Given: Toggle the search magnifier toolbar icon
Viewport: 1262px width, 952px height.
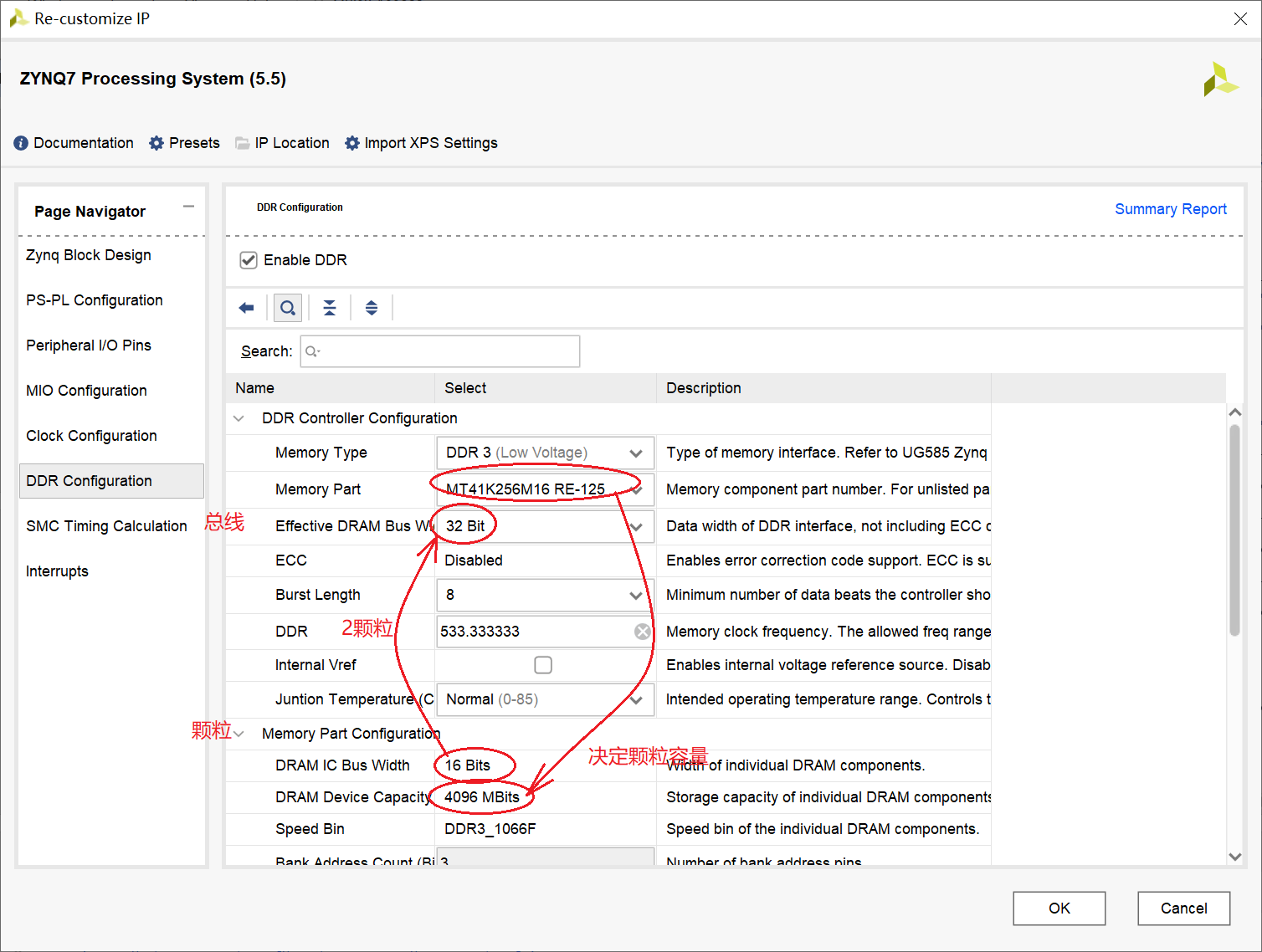Looking at the screenshot, I should 288,308.
